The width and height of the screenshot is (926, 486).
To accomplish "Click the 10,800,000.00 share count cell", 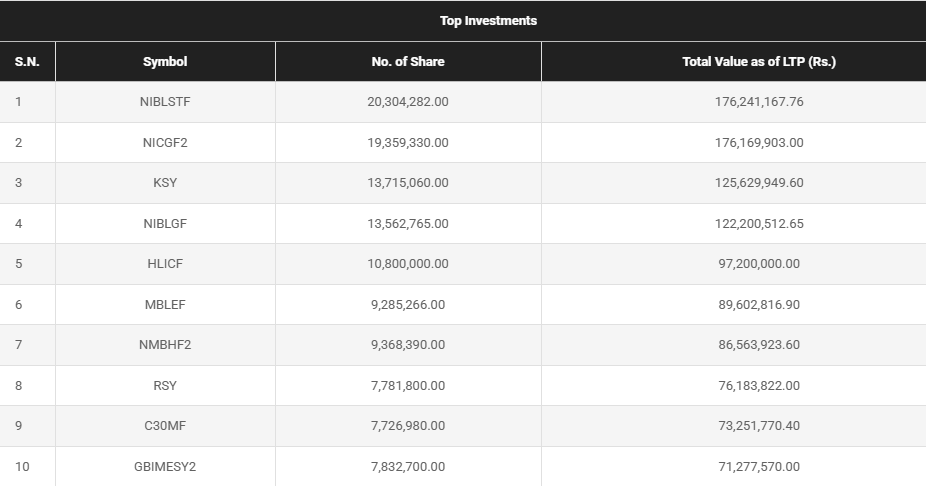I will pyautogui.click(x=408, y=264).
